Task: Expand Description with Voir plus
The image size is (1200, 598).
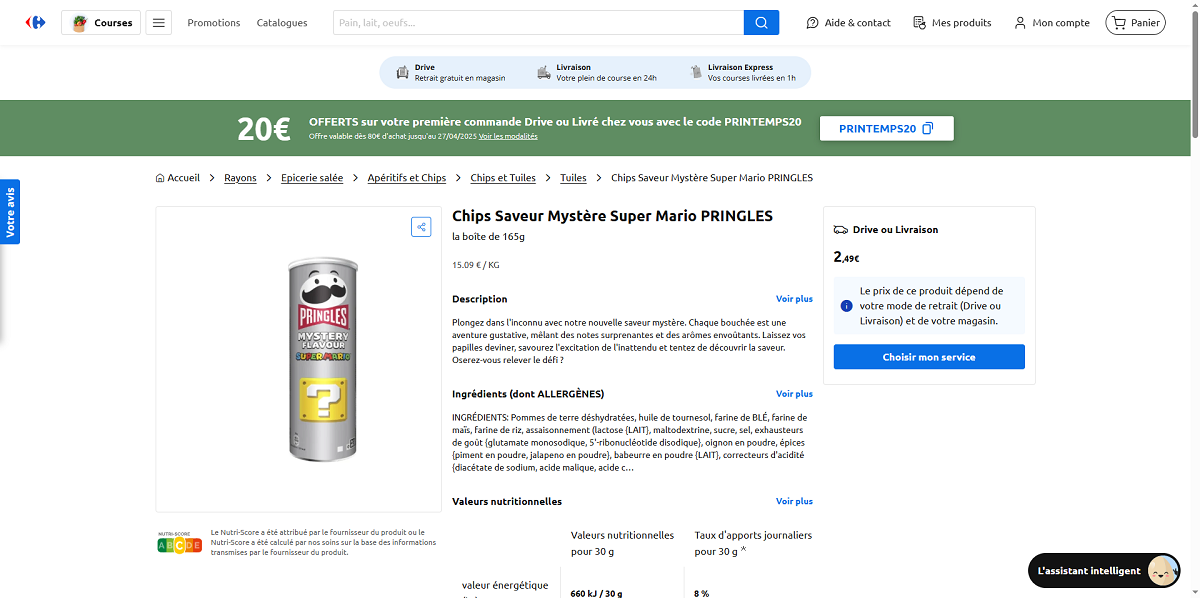Action: (x=794, y=299)
